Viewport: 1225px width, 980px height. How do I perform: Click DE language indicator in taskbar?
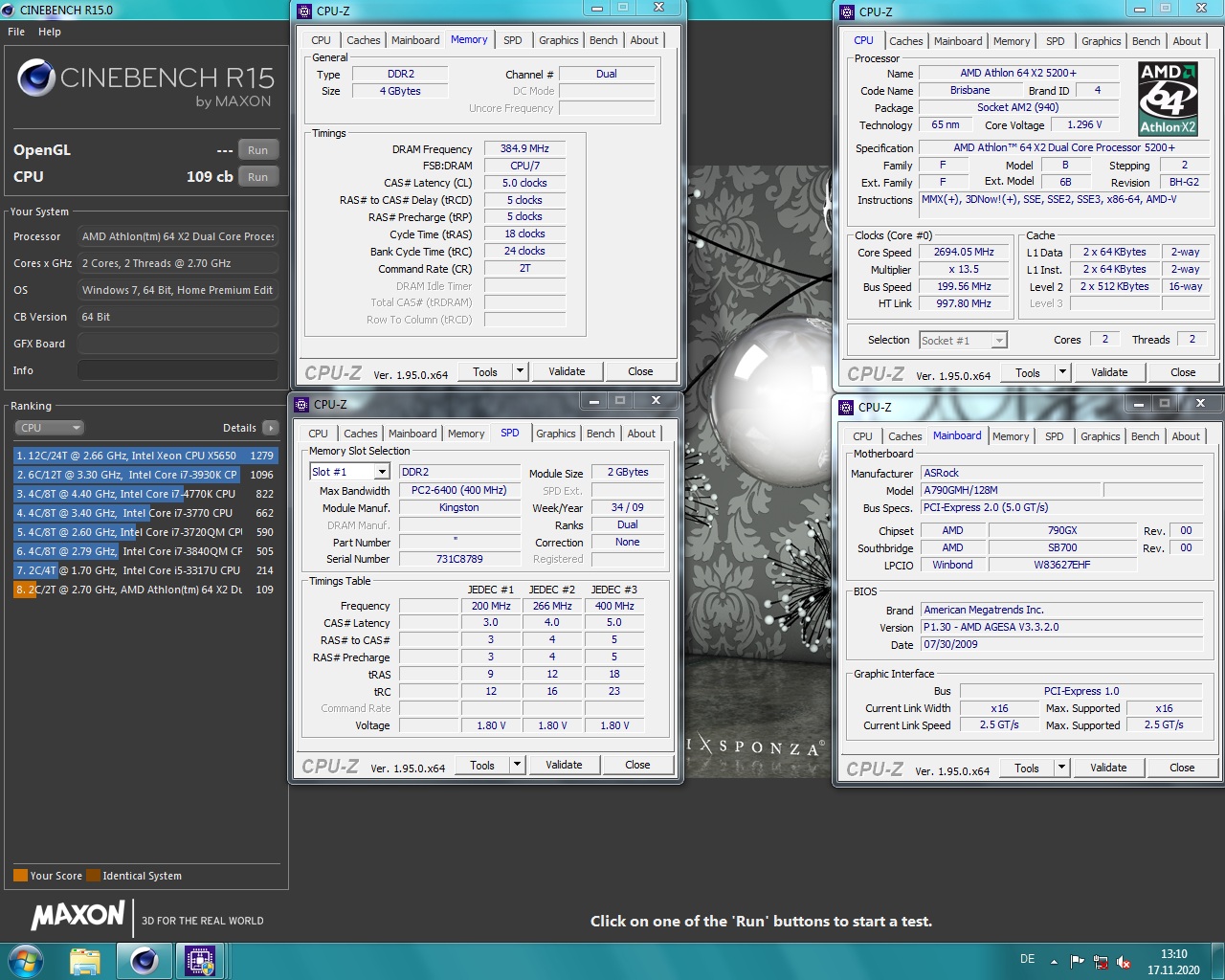[1027, 959]
